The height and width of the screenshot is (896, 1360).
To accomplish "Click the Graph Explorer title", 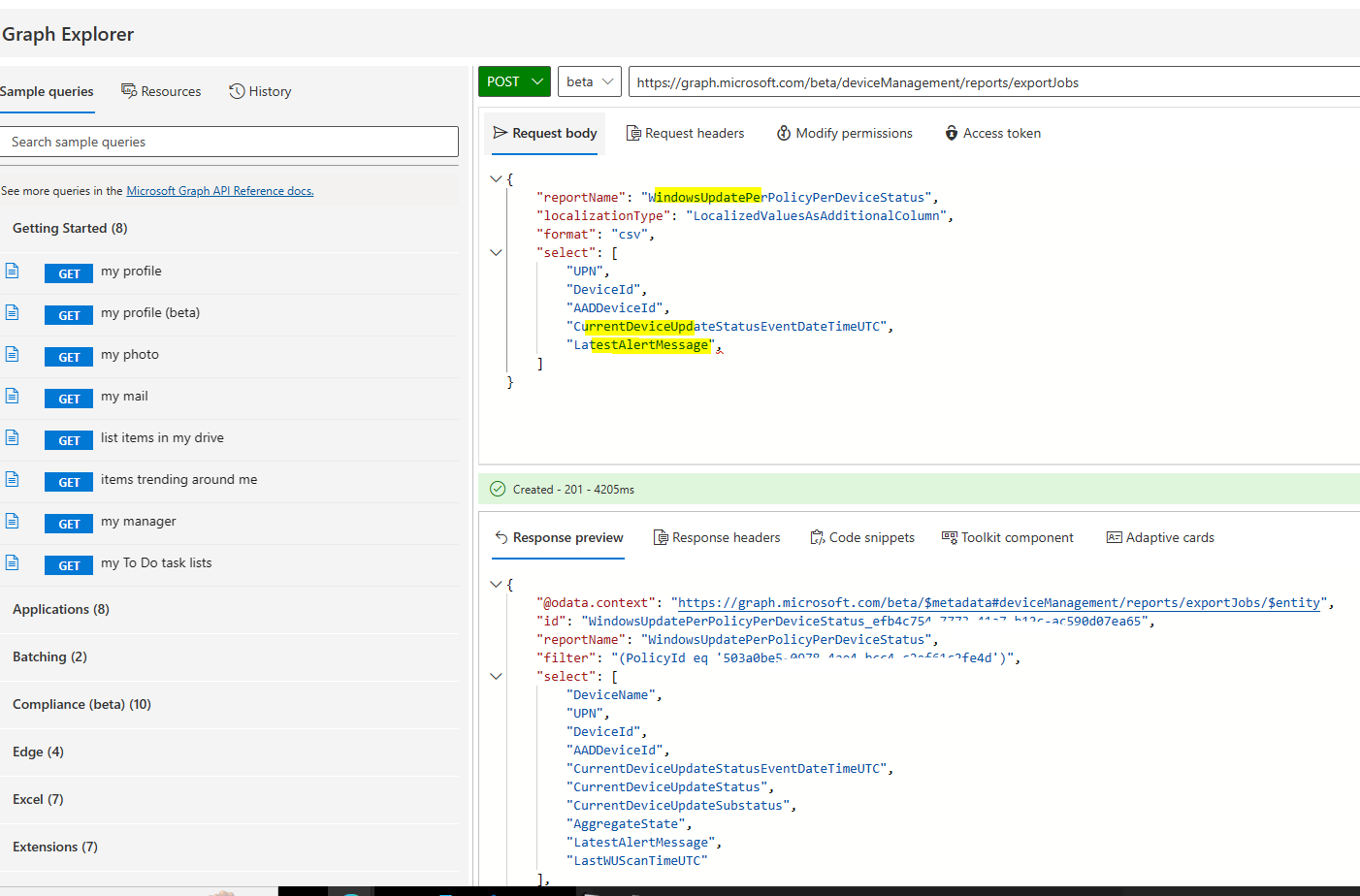I will [68, 34].
